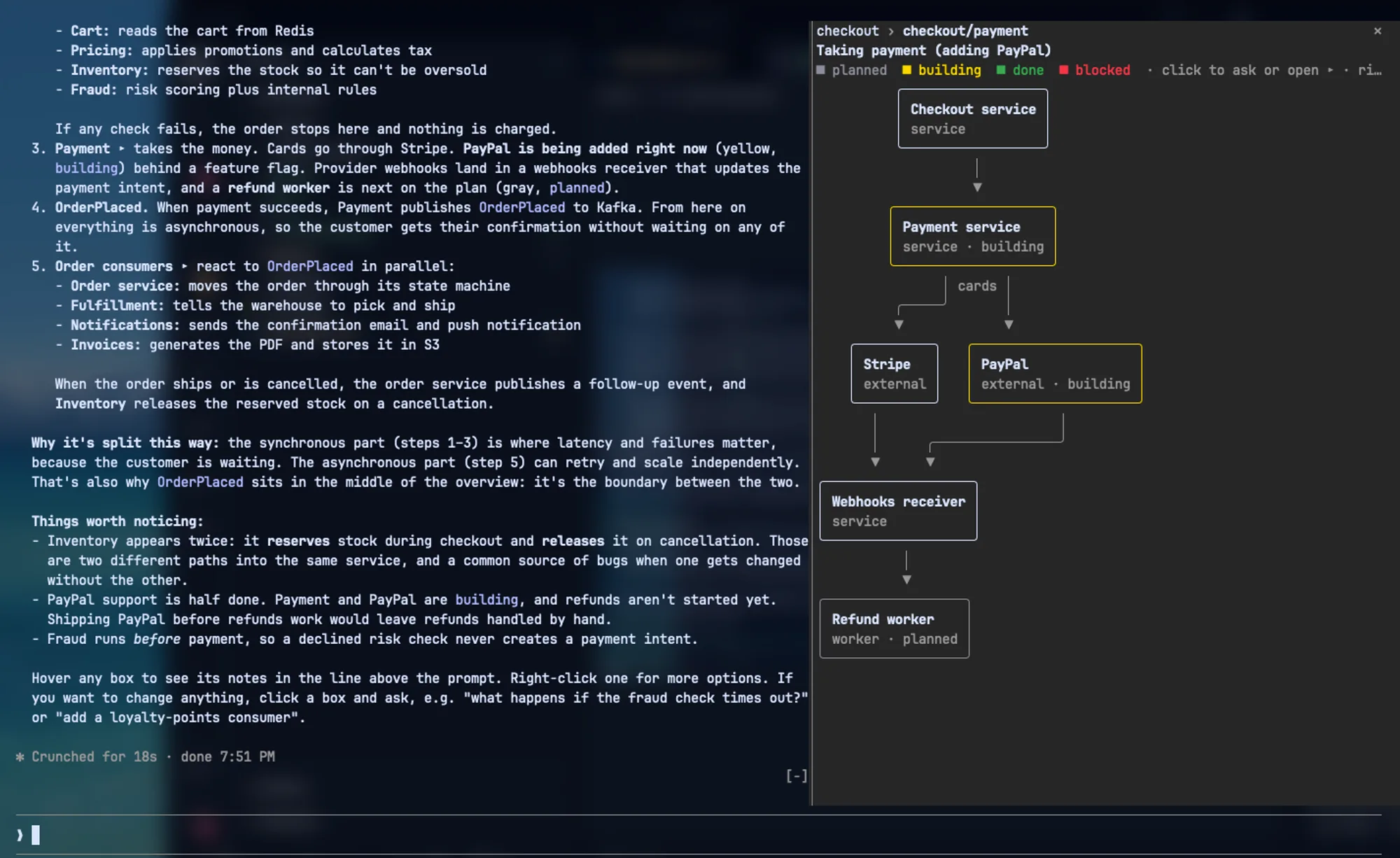Click OrderPlaced in 'react to OrderPlaced' line

pyautogui.click(x=310, y=266)
